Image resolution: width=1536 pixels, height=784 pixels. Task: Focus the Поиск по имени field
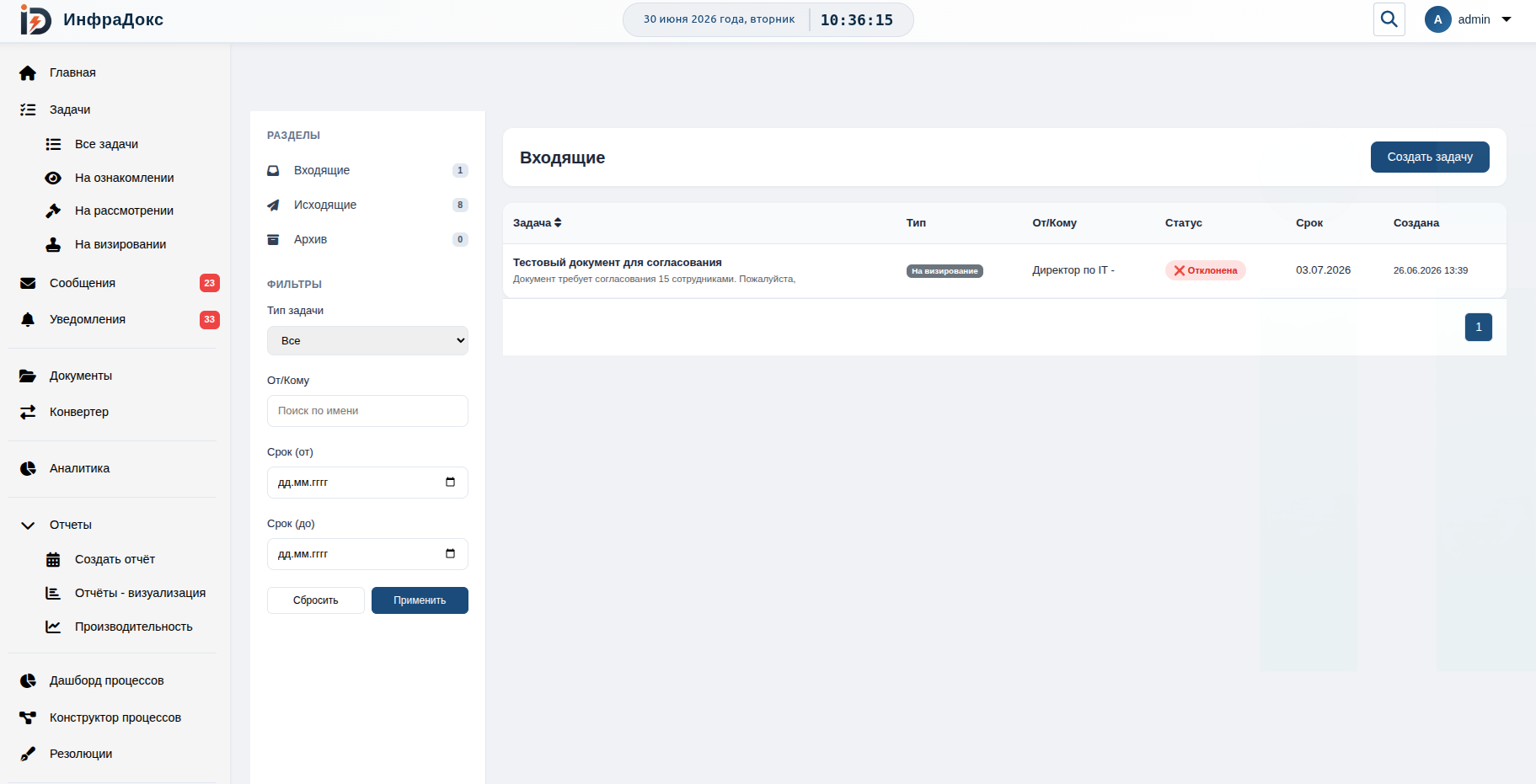[367, 411]
